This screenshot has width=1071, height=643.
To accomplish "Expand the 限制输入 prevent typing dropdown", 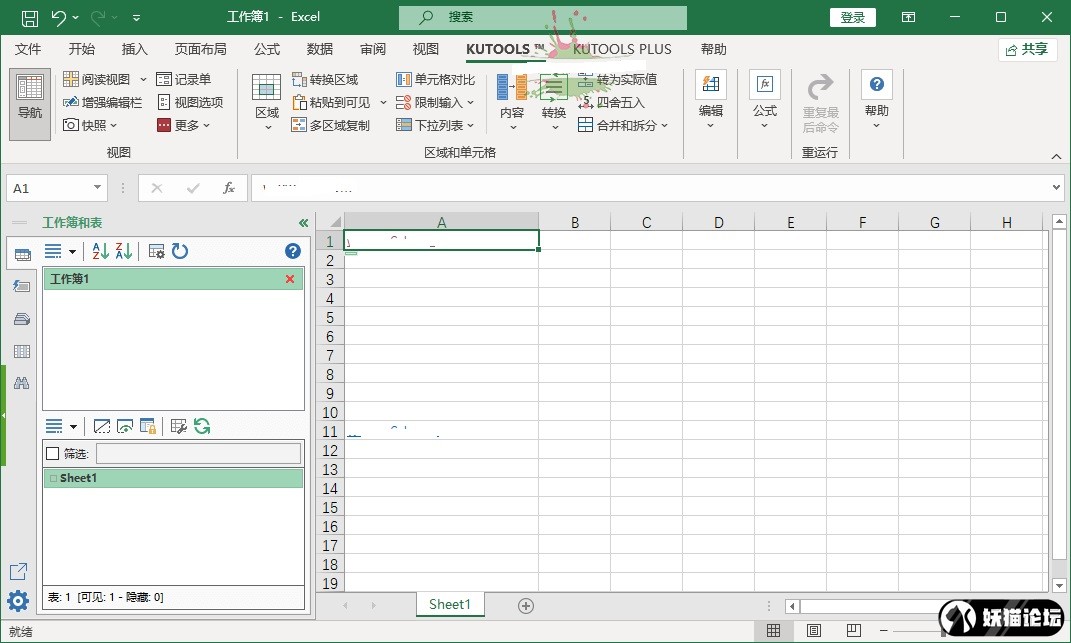I will [x=435, y=102].
